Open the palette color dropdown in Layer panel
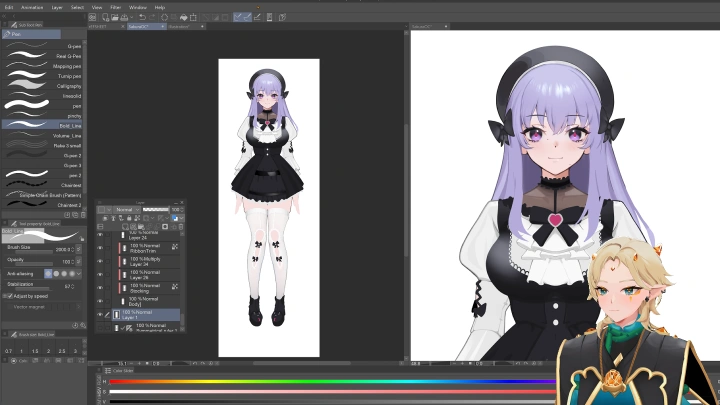The width and height of the screenshot is (720, 405). pyautogui.click(x=109, y=209)
